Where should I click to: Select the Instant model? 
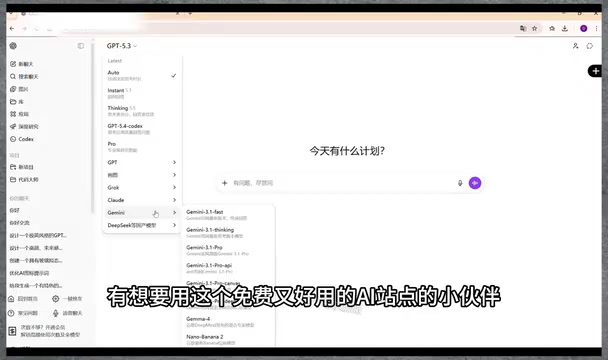[142, 93]
